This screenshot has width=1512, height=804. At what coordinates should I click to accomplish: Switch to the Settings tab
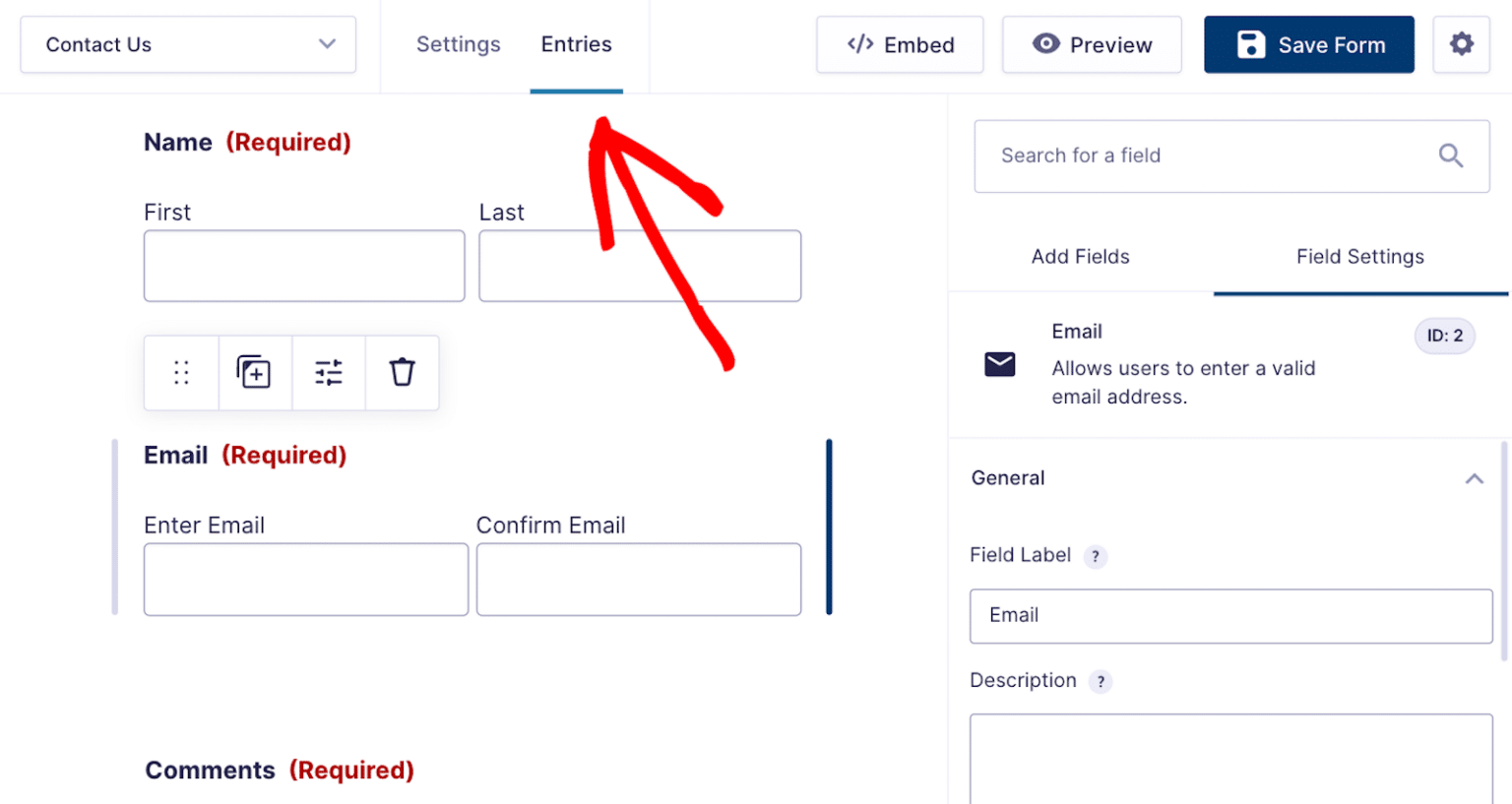point(459,43)
